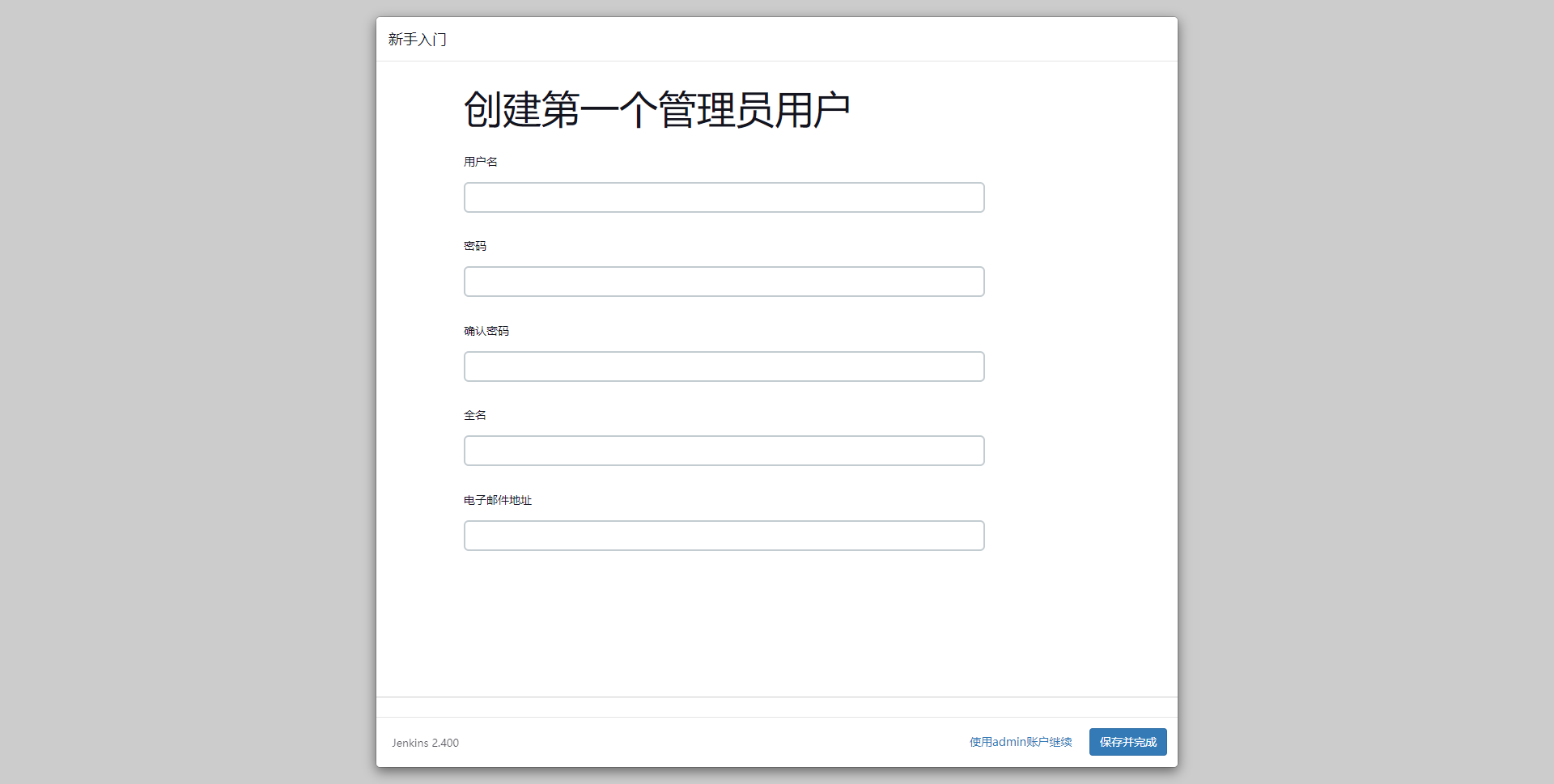Click the Jenkins 2.400 version text
Image resolution: width=1554 pixels, height=784 pixels.
pyautogui.click(x=425, y=743)
